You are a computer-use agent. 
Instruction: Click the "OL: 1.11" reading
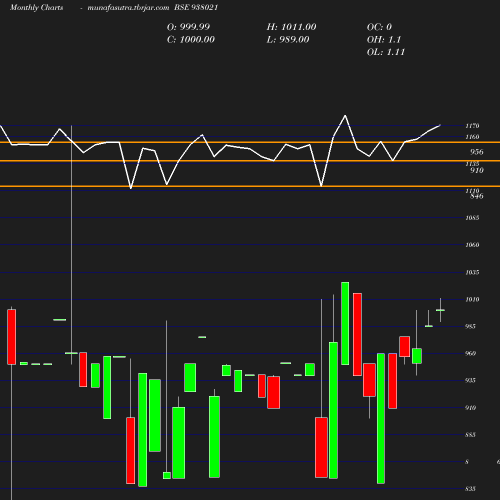tap(386, 52)
